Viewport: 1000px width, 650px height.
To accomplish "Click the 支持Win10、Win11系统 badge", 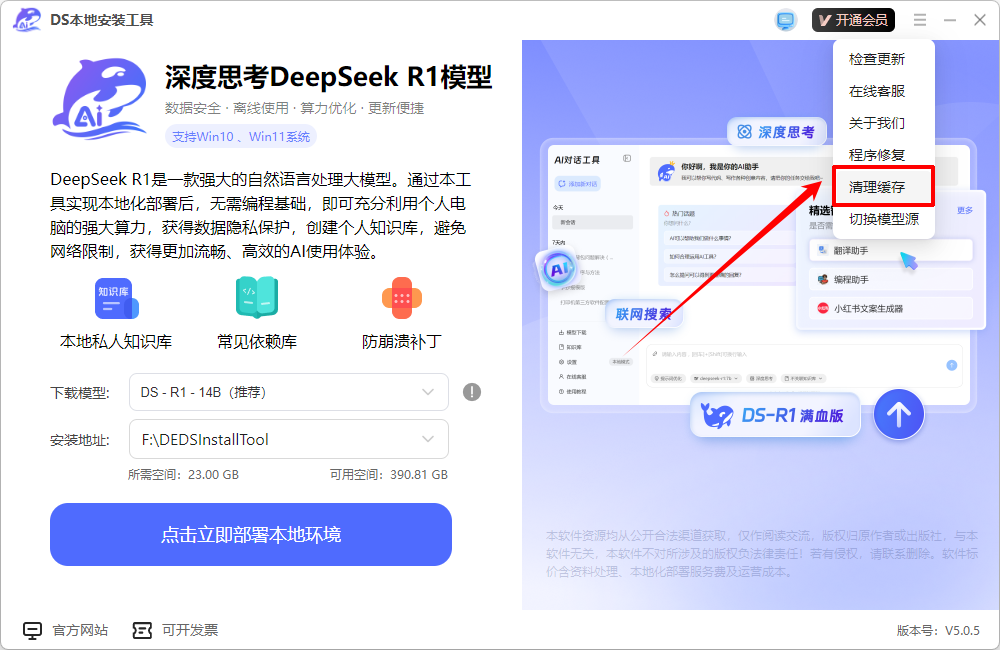I will pyautogui.click(x=241, y=137).
